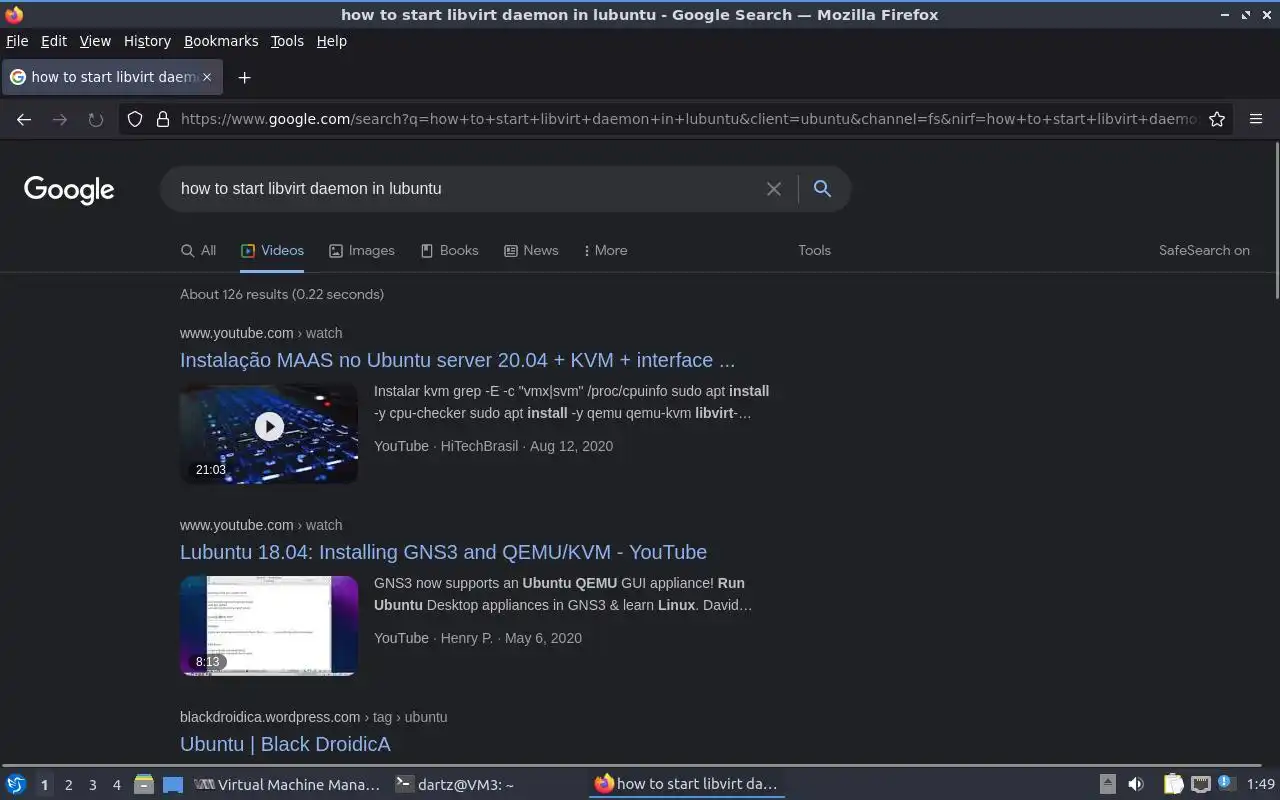Switch to All results tab
The image size is (1280, 800).
click(198, 250)
